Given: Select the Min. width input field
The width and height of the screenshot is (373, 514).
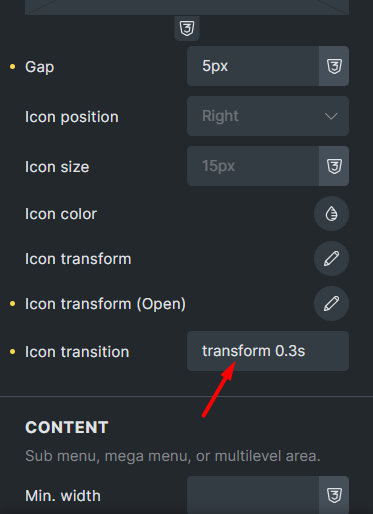Looking at the screenshot, I should click(253, 495).
